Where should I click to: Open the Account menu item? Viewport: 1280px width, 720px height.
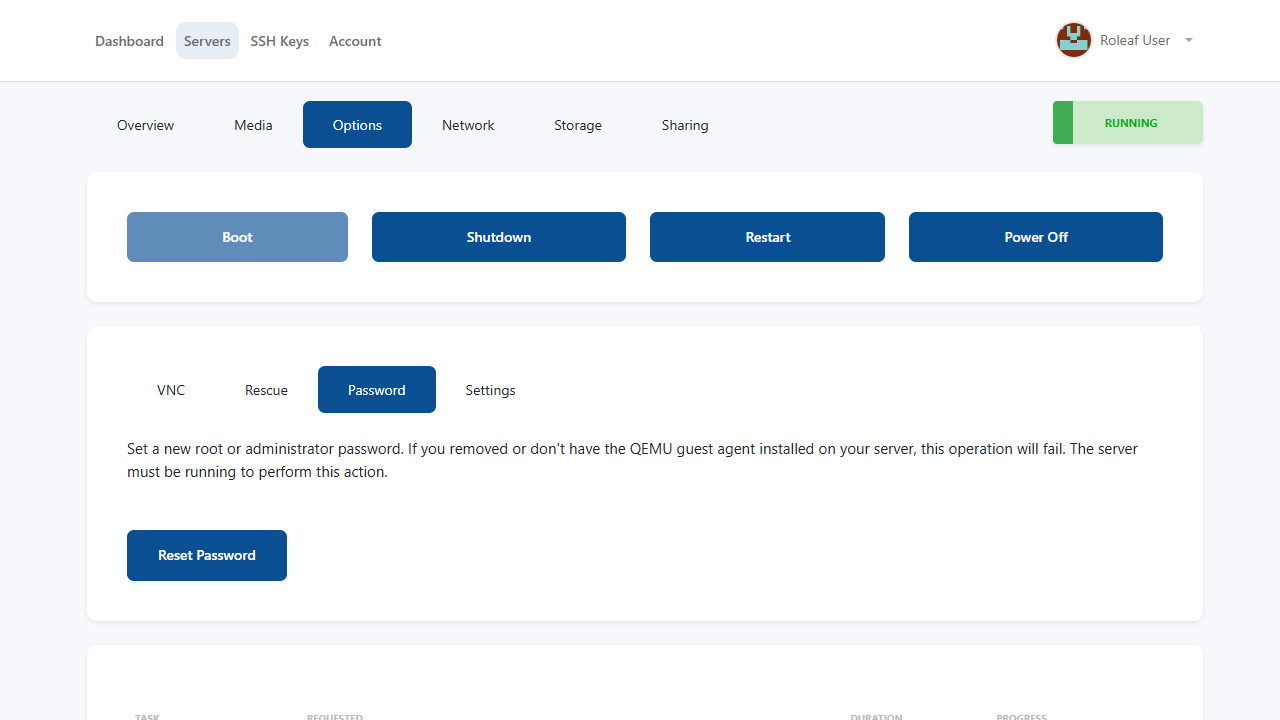click(355, 41)
